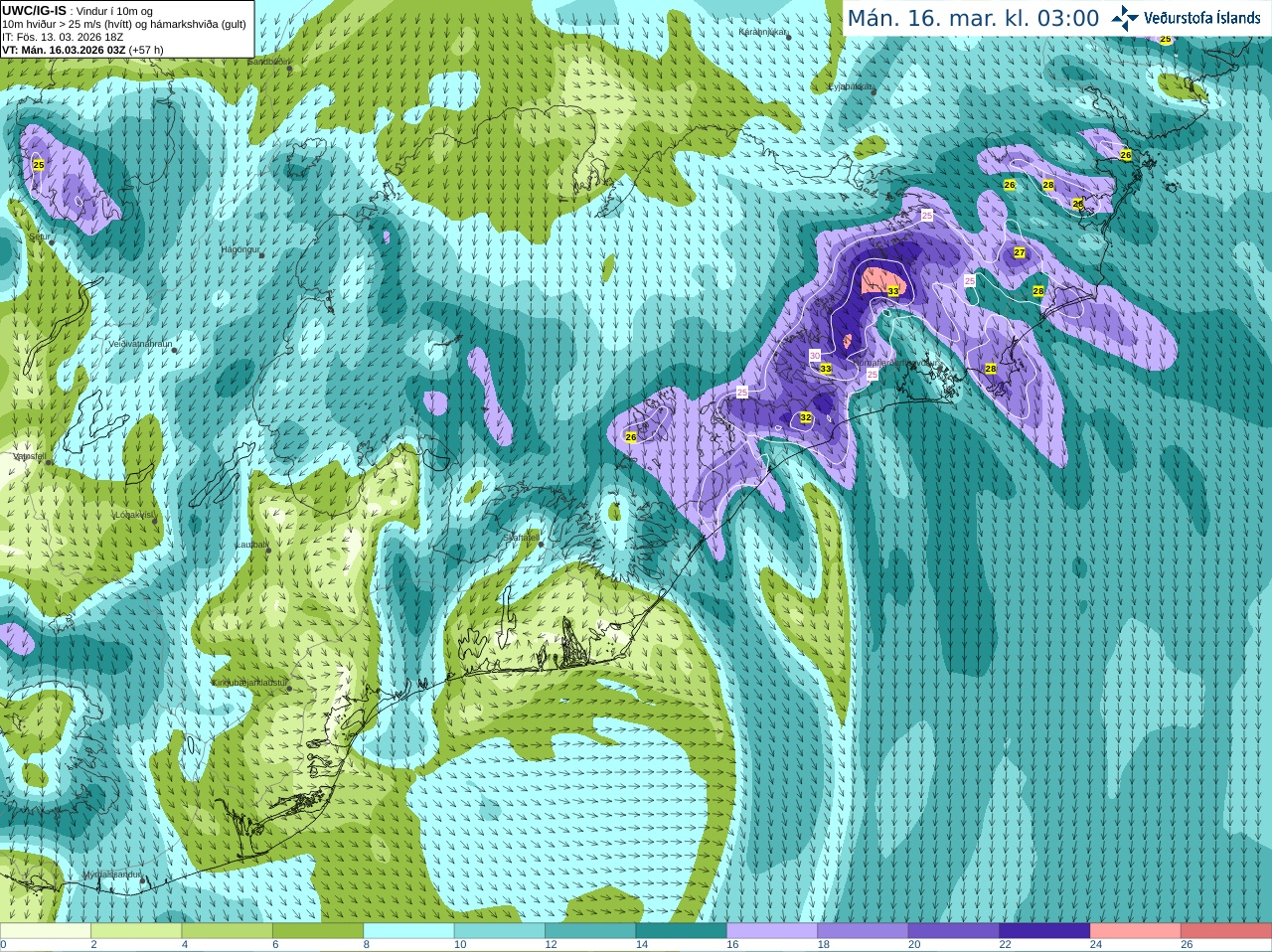Click the Mýrdalssandur place label
Screen dimensions: 1272x952
[x=111, y=874]
